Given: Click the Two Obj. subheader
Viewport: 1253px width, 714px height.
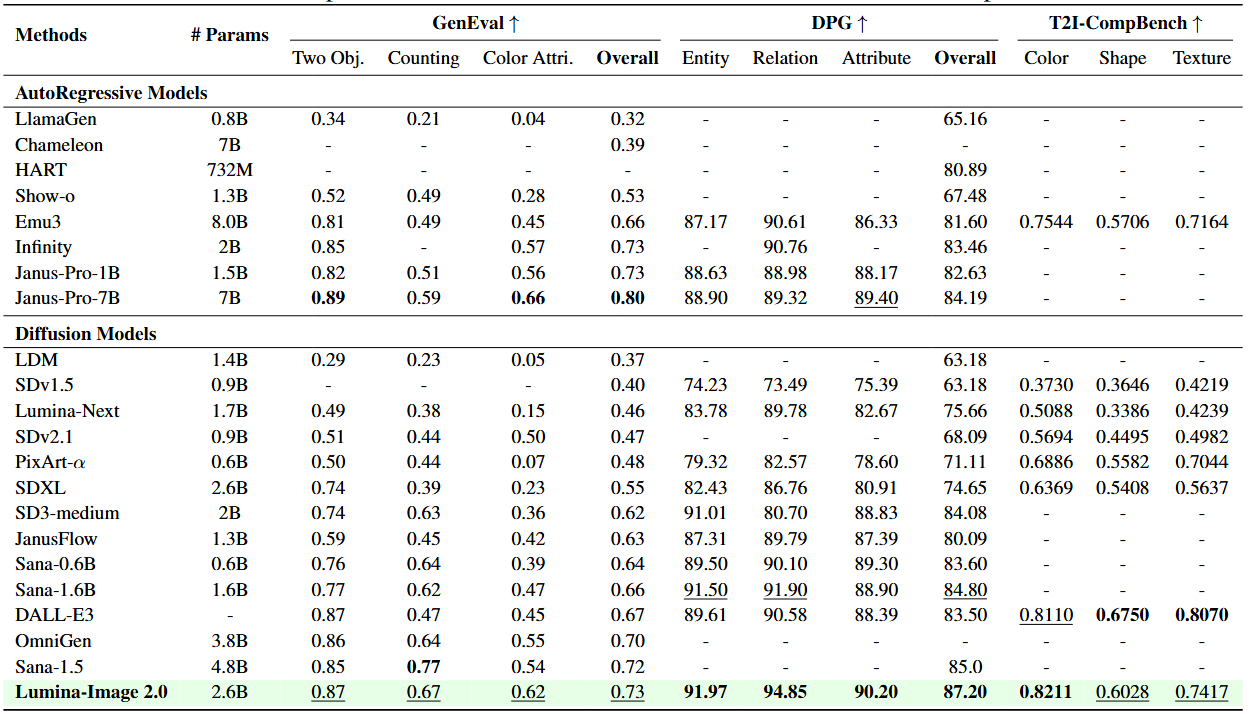Looking at the screenshot, I should point(328,58).
